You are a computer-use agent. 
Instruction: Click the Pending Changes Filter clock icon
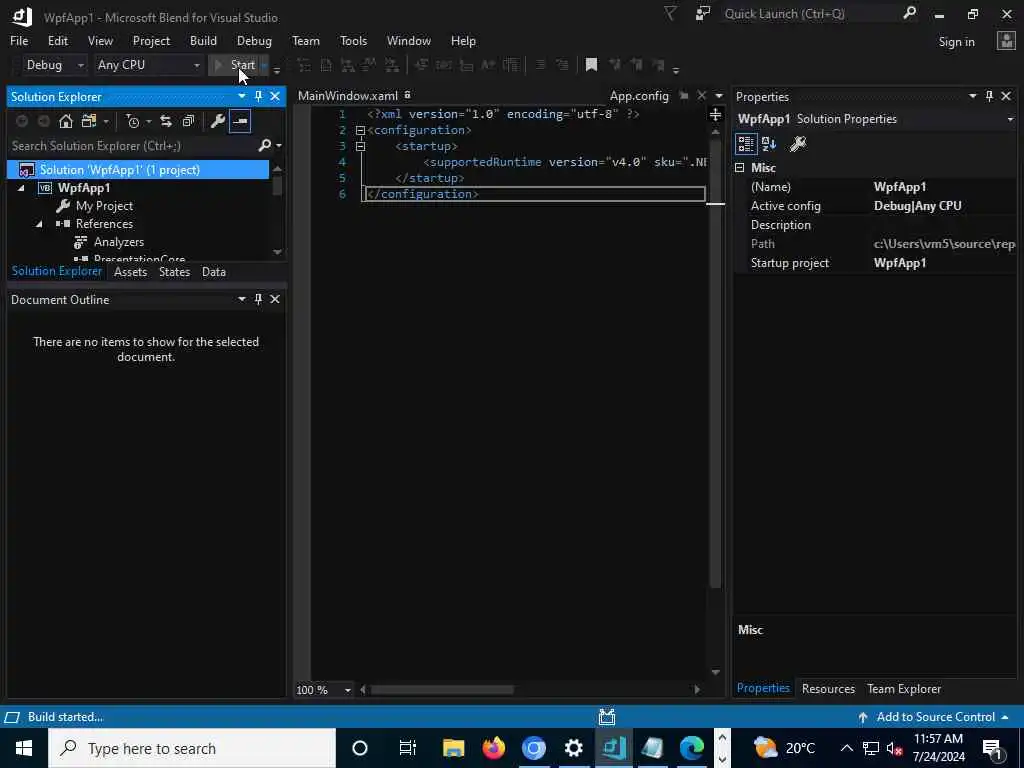(133, 121)
